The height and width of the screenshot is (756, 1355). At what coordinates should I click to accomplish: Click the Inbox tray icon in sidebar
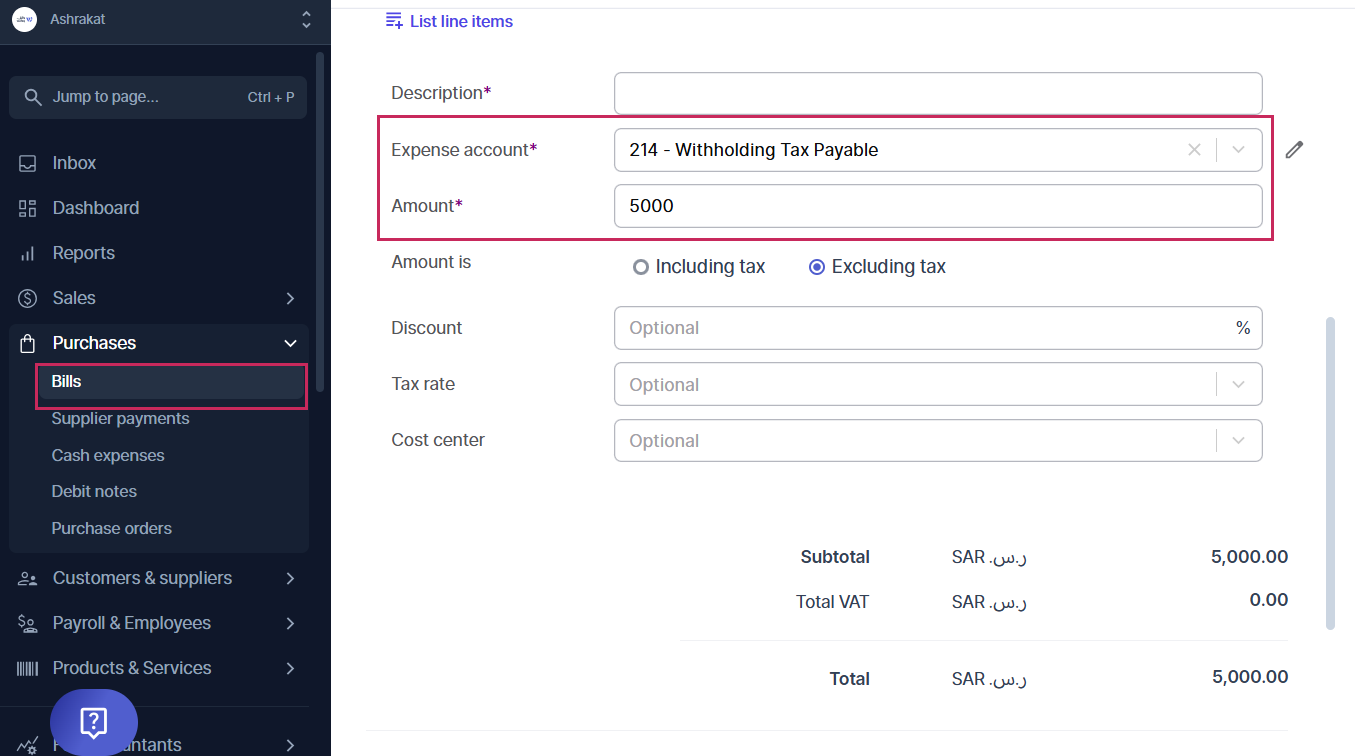28,163
